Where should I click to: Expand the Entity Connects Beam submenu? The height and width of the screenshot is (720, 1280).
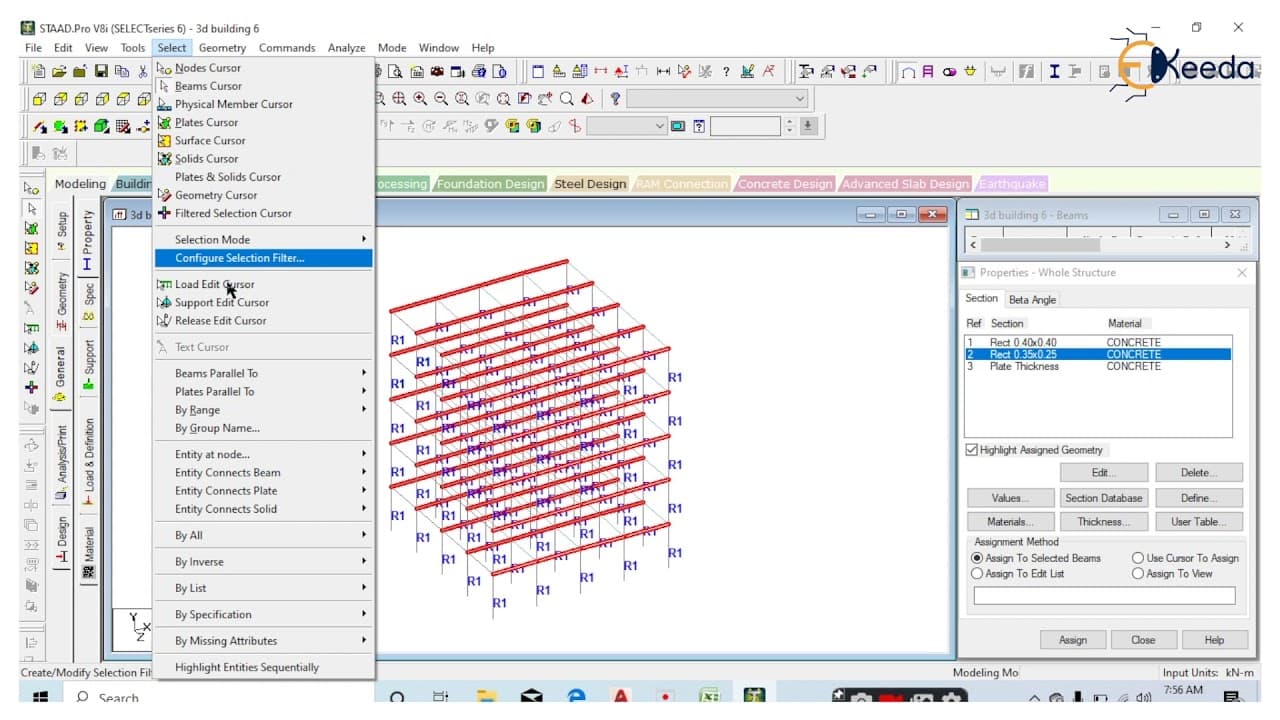tap(264, 472)
